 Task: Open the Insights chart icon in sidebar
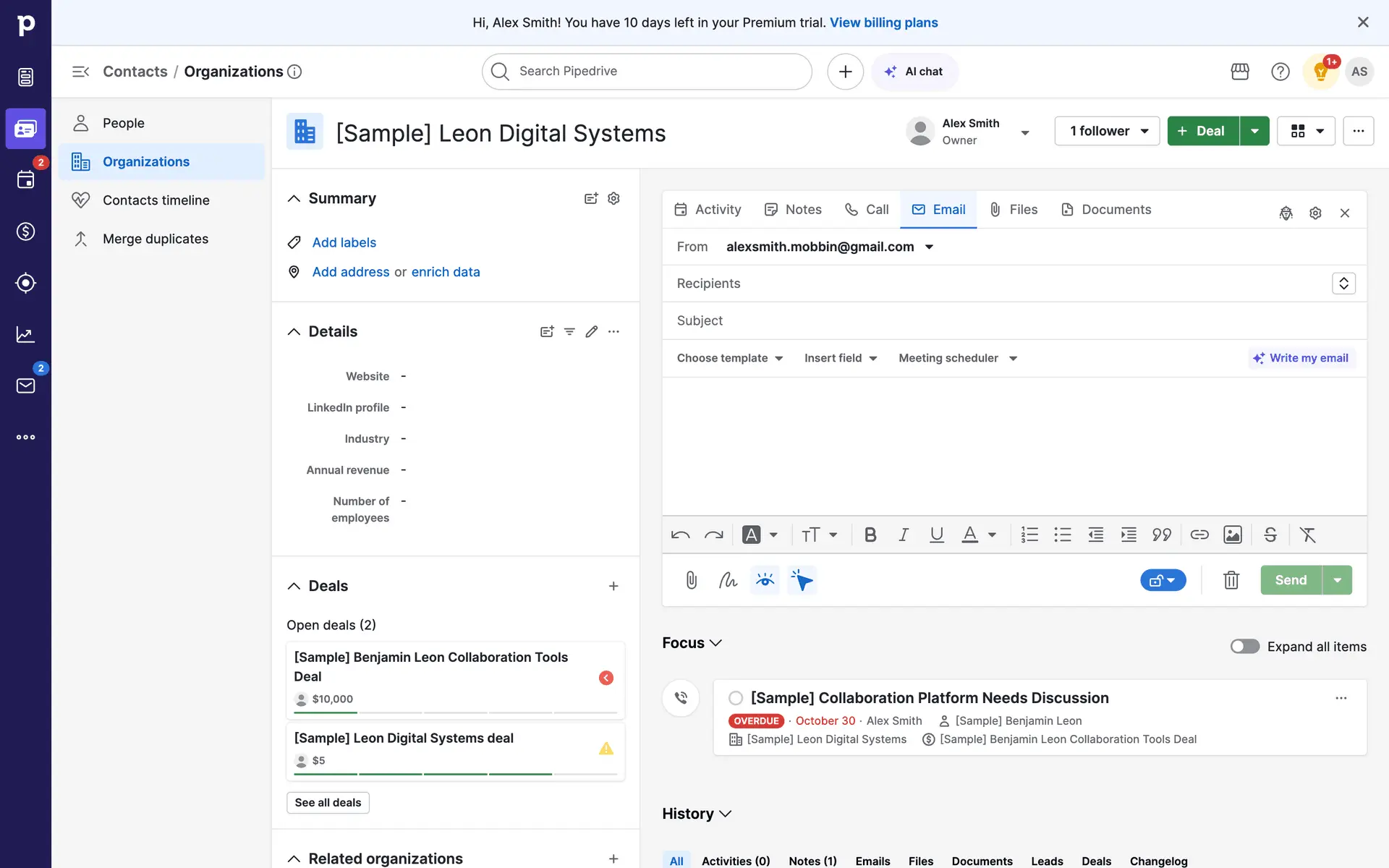[25, 334]
